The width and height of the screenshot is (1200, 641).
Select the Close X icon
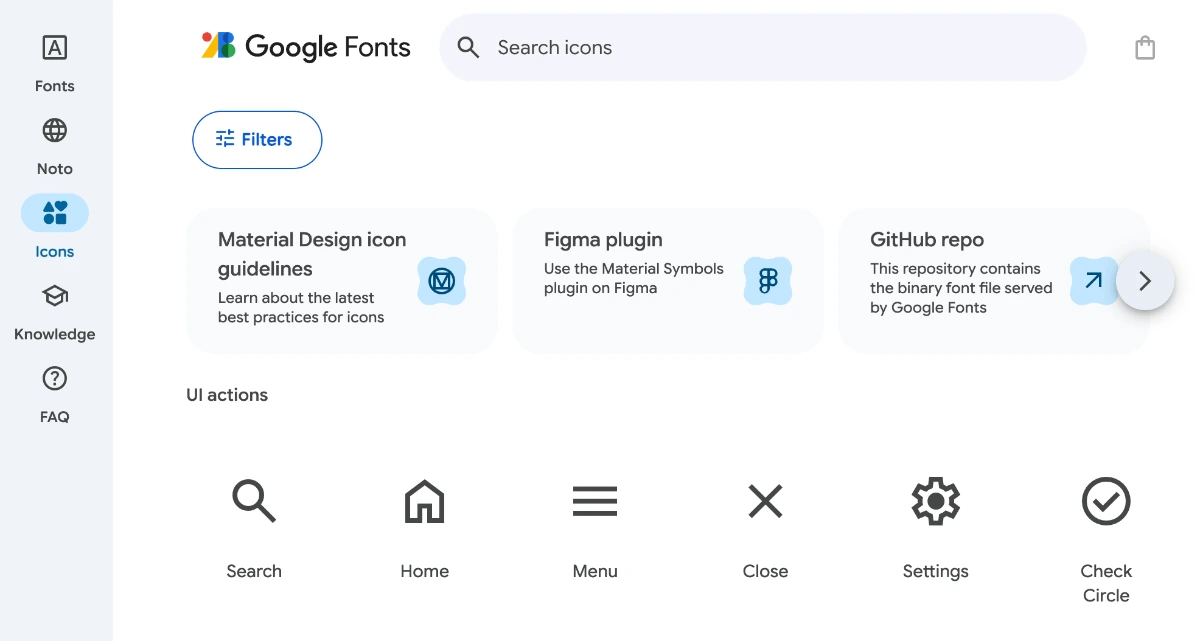(x=765, y=501)
